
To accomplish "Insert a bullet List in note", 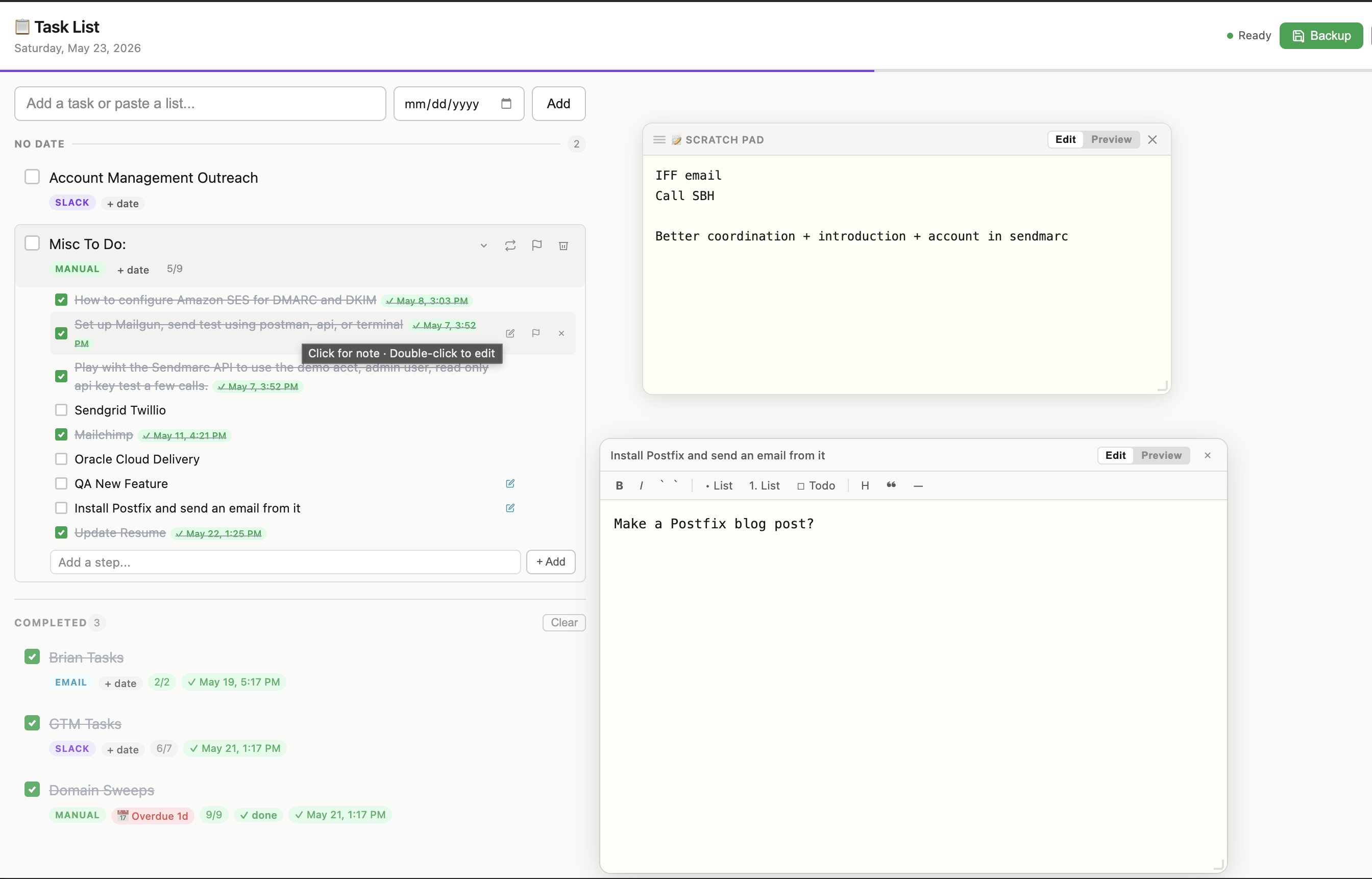I will 719,486.
